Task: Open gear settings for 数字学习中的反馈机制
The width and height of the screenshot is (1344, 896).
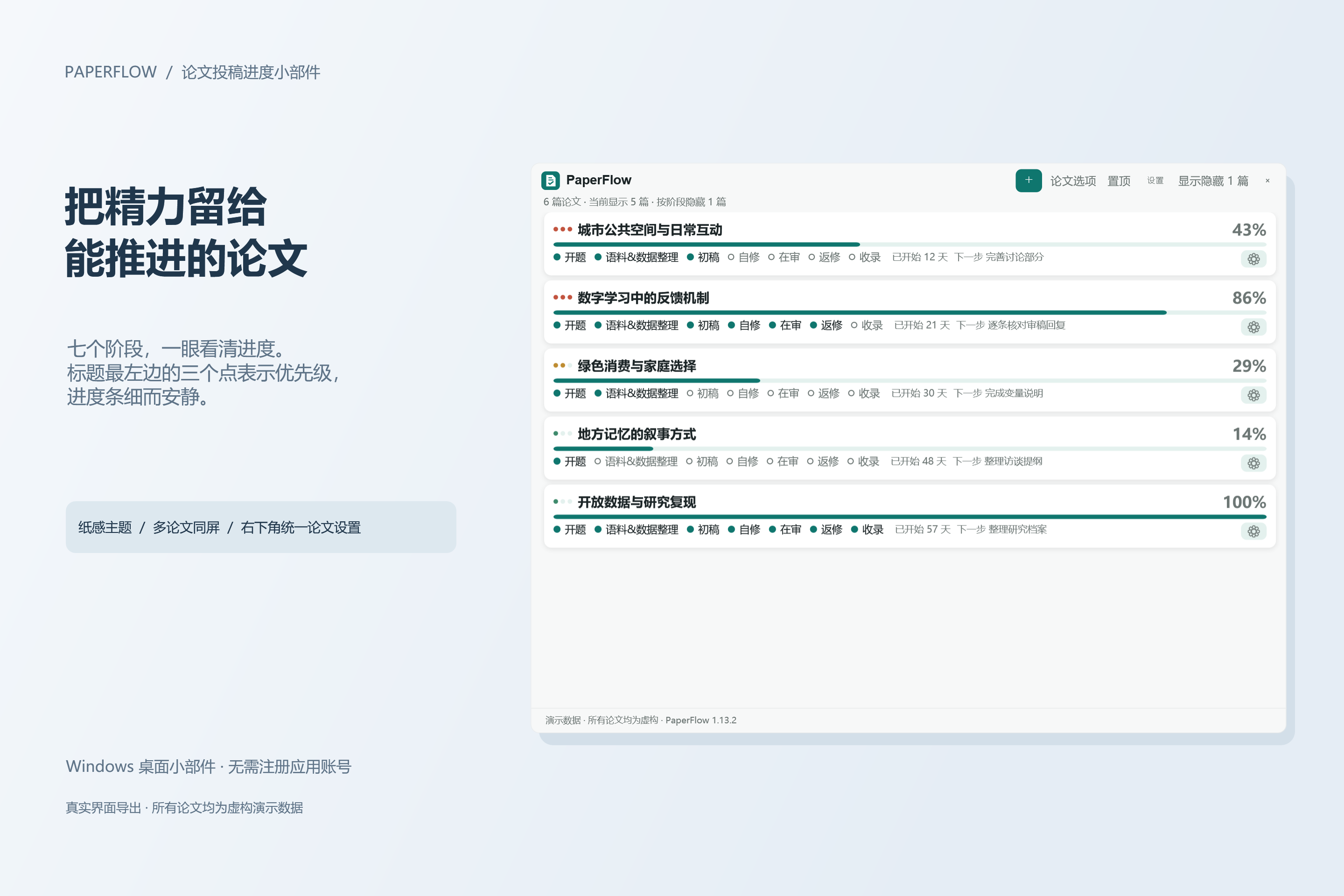Action: click(x=1253, y=327)
